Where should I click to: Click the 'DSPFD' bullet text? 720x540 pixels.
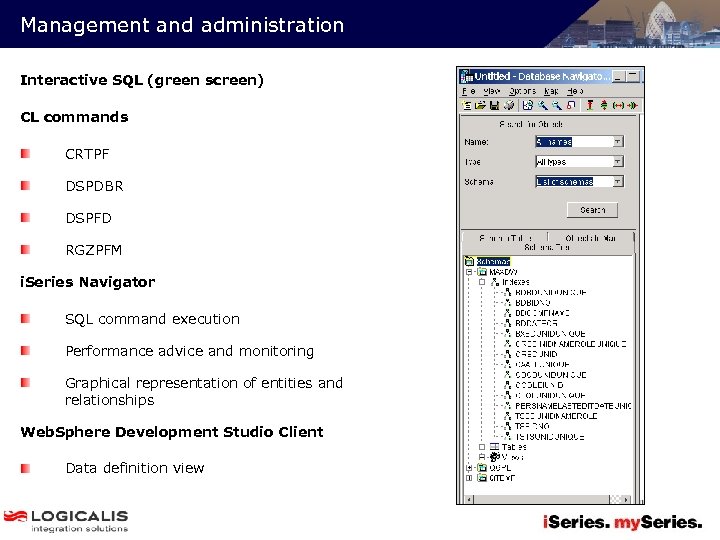[89, 218]
